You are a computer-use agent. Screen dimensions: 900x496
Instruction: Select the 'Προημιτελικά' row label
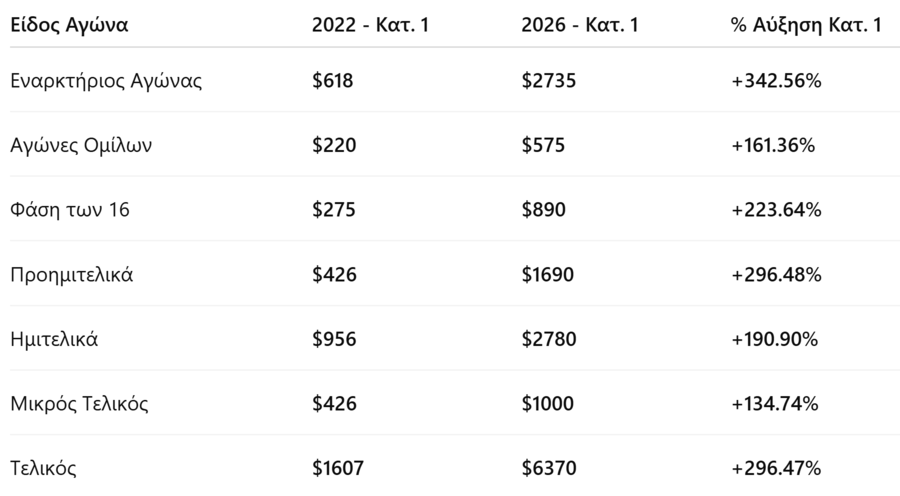(71, 274)
